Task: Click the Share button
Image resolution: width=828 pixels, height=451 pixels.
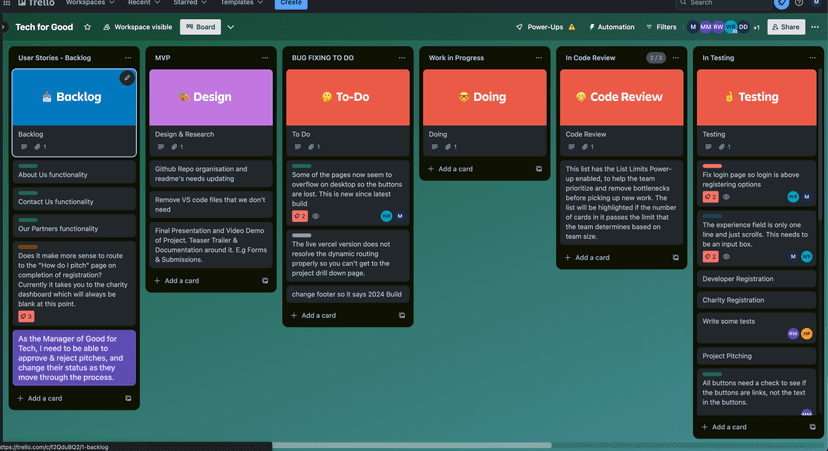Action: pos(786,27)
